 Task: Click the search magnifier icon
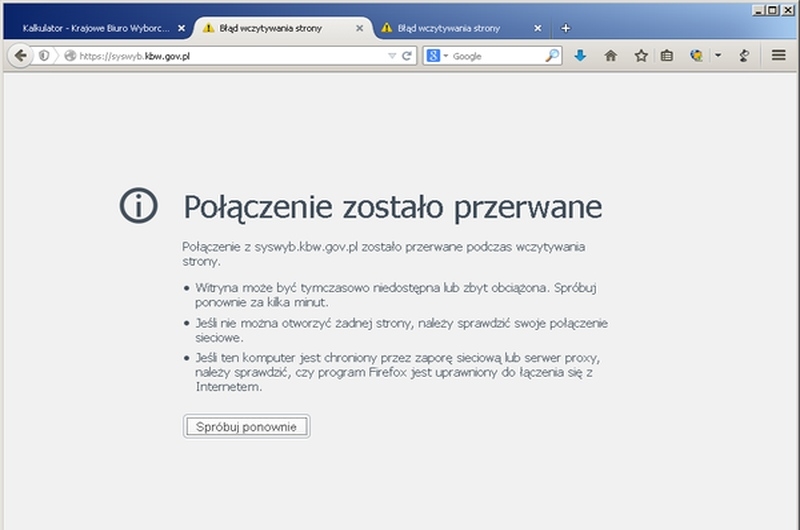point(552,56)
